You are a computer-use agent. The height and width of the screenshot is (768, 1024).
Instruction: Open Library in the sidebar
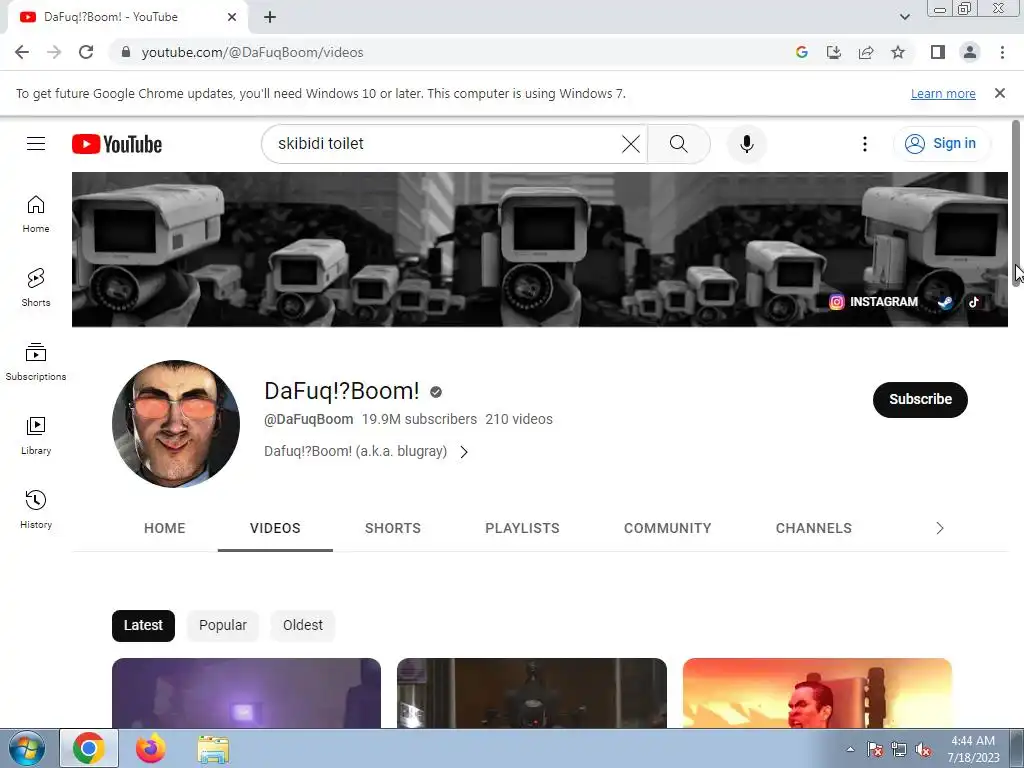tap(36, 436)
